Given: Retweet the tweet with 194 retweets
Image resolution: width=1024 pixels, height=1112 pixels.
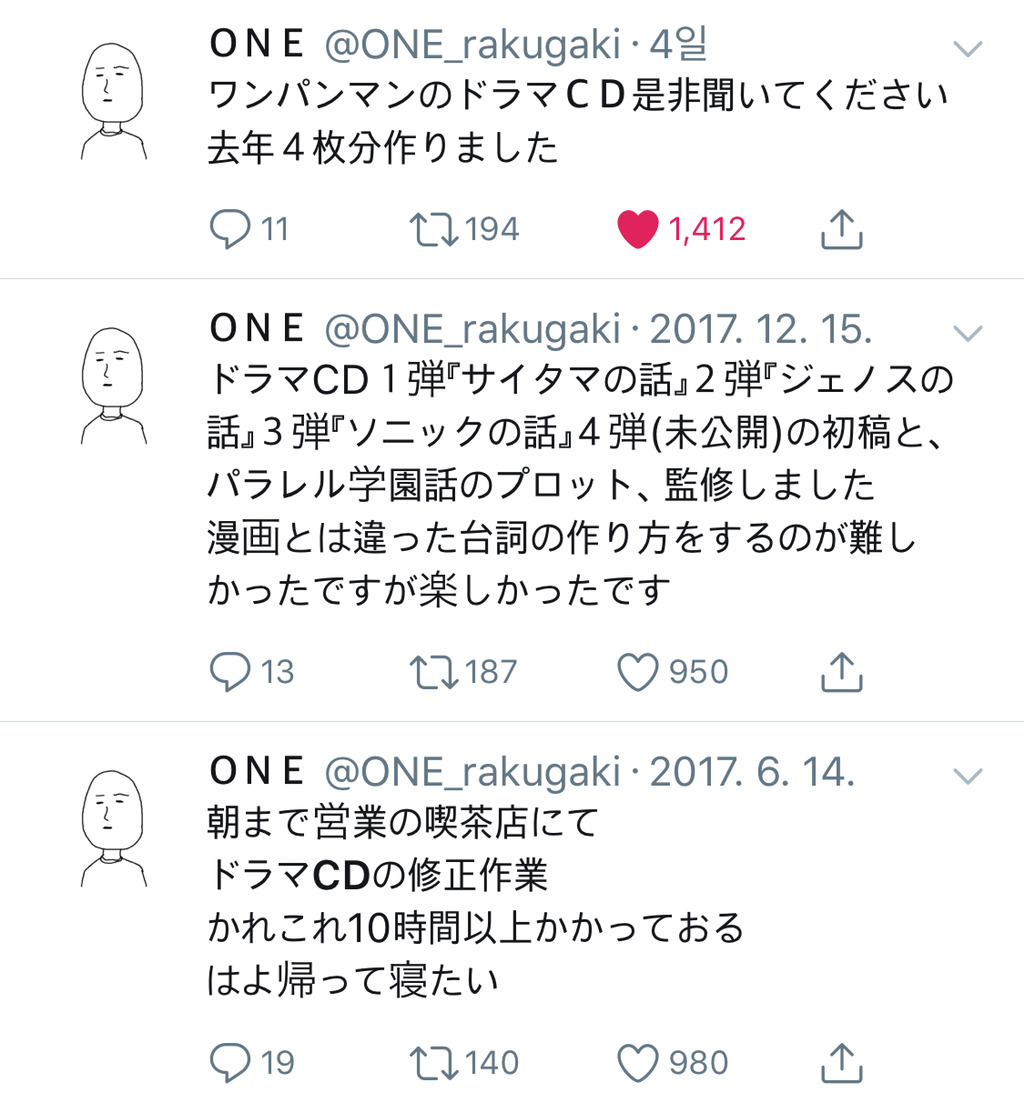Looking at the screenshot, I should 435,229.
